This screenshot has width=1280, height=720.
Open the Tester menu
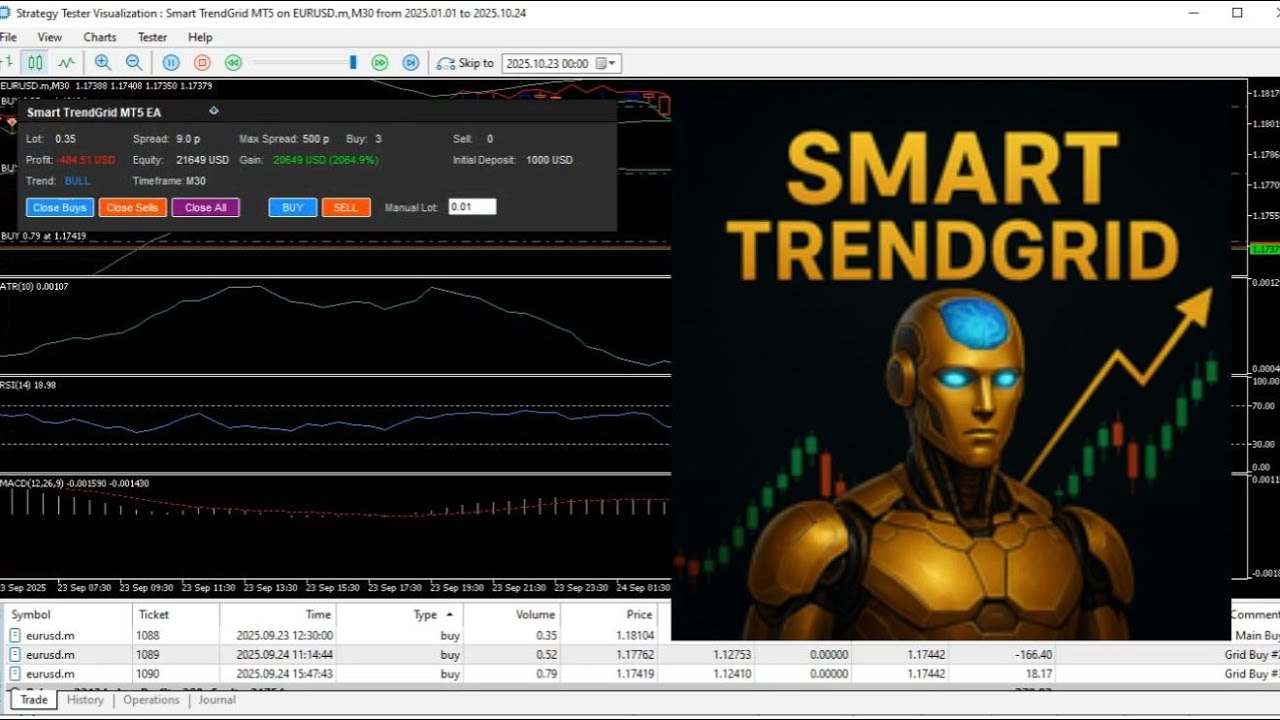(152, 37)
